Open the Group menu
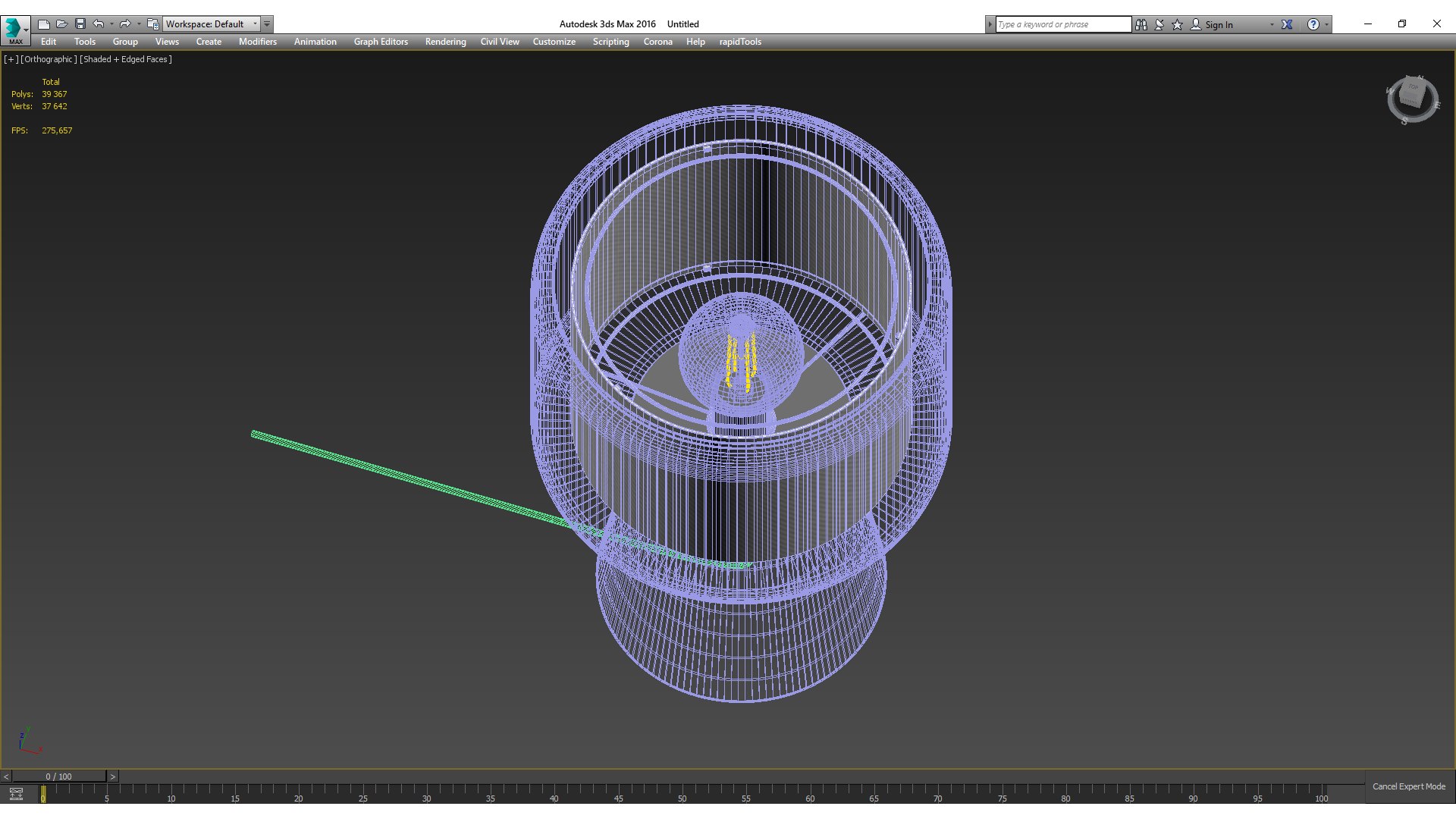The height and width of the screenshot is (819, 1456). pyautogui.click(x=125, y=42)
